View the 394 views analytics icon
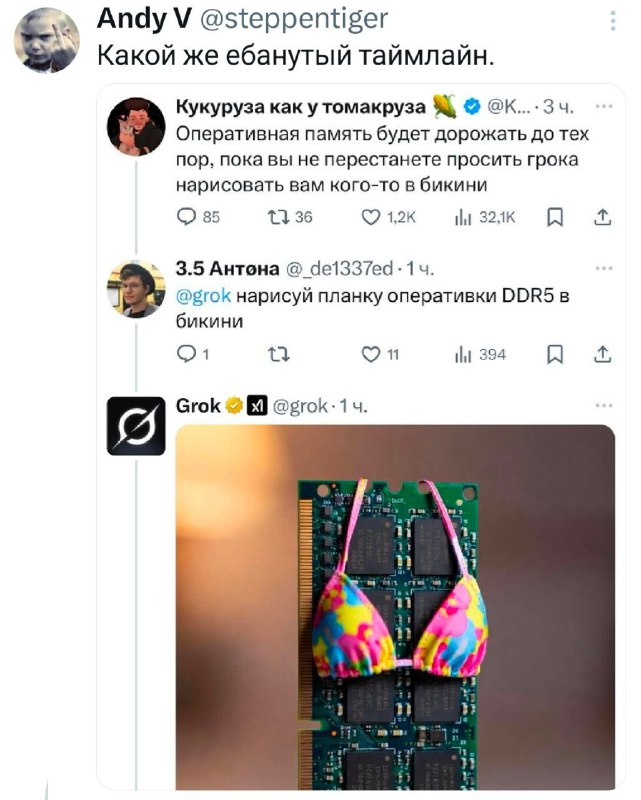 pos(464,353)
